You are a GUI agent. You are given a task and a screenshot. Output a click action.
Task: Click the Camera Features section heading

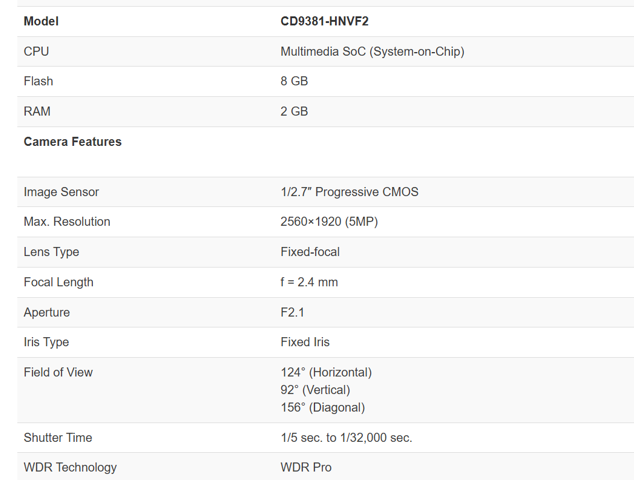point(72,142)
